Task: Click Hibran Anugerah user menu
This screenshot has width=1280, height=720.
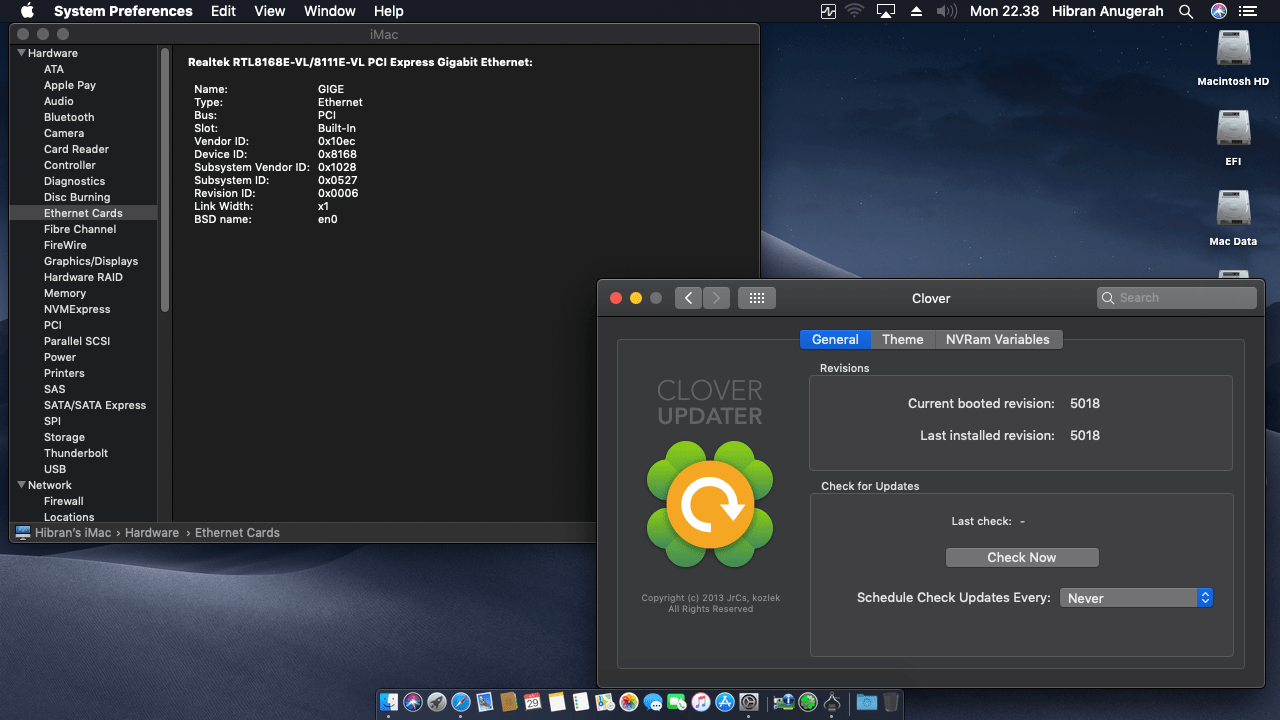Action: (x=1108, y=11)
